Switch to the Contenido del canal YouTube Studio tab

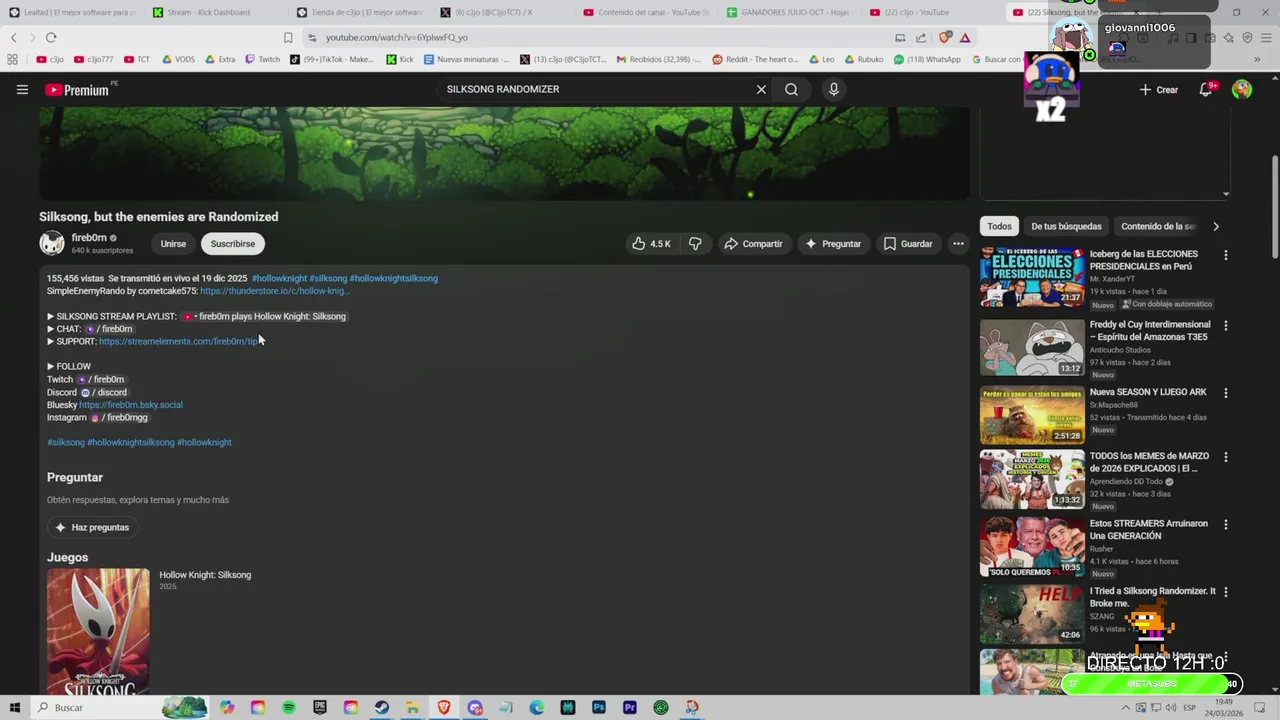[648, 12]
